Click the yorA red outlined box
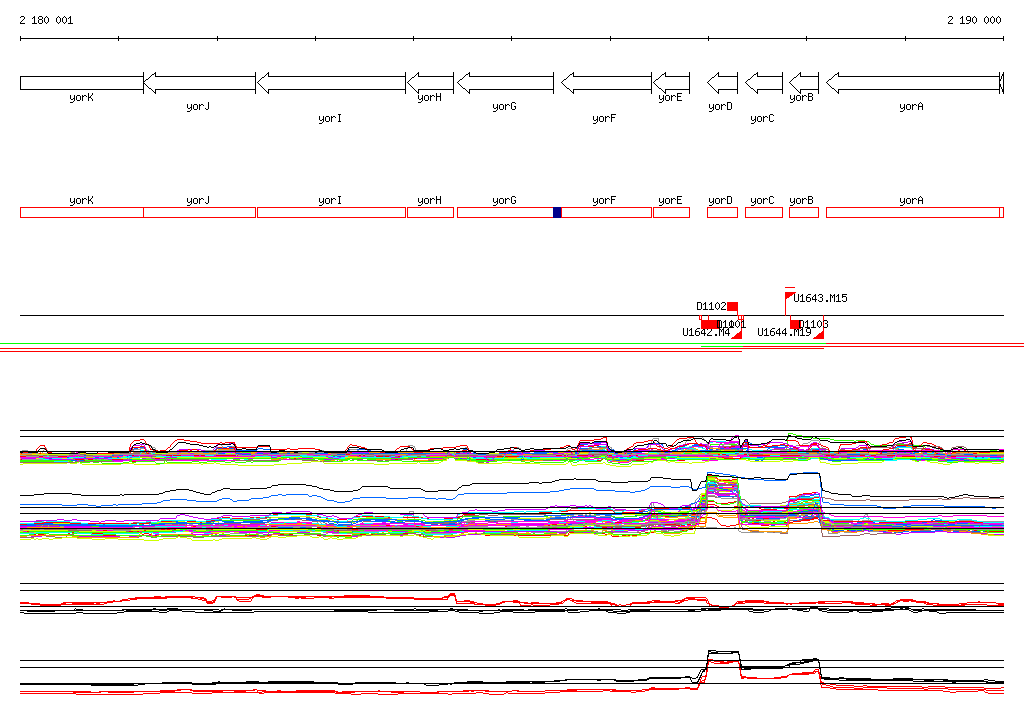Screen dimensions: 1024x714 (x=913, y=212)
